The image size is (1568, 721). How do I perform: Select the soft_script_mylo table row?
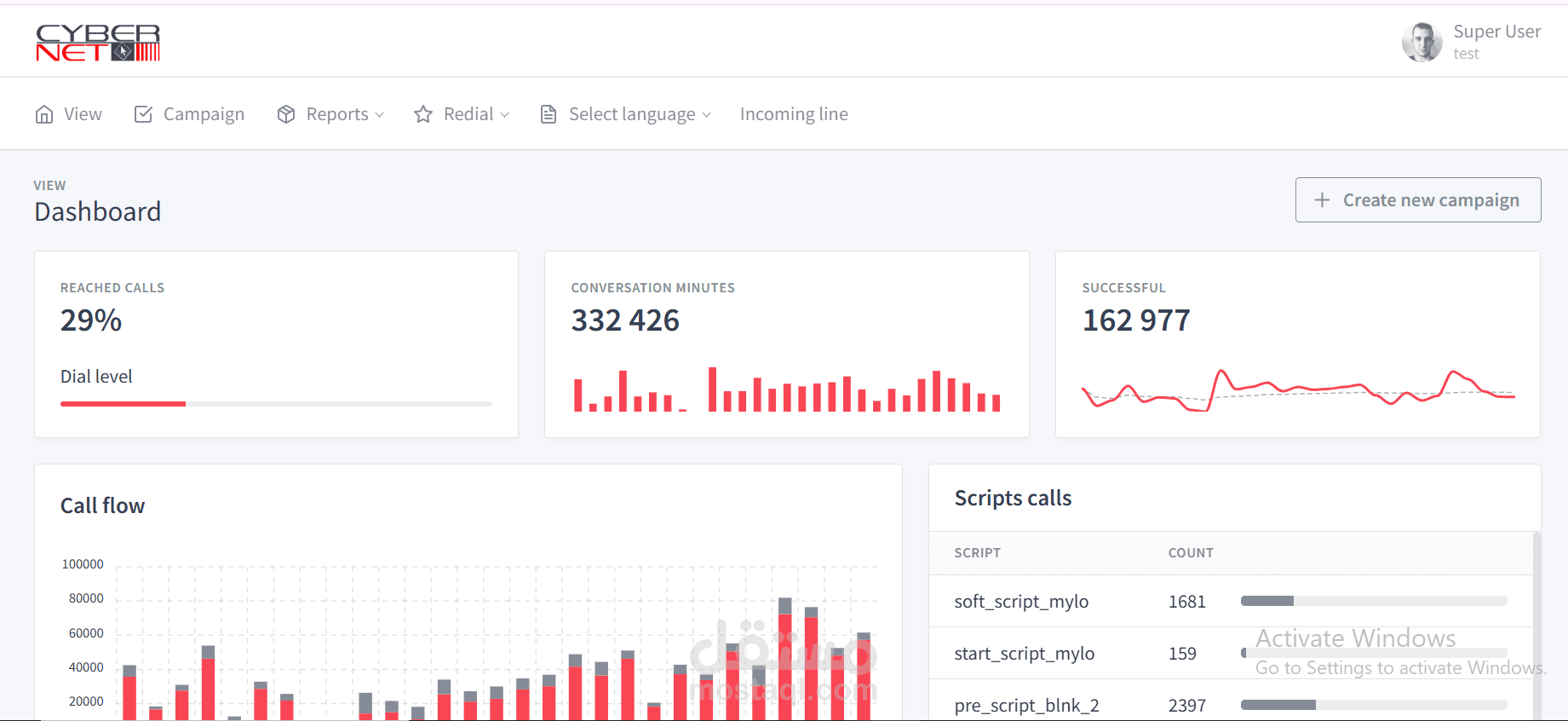[1231, 601]
